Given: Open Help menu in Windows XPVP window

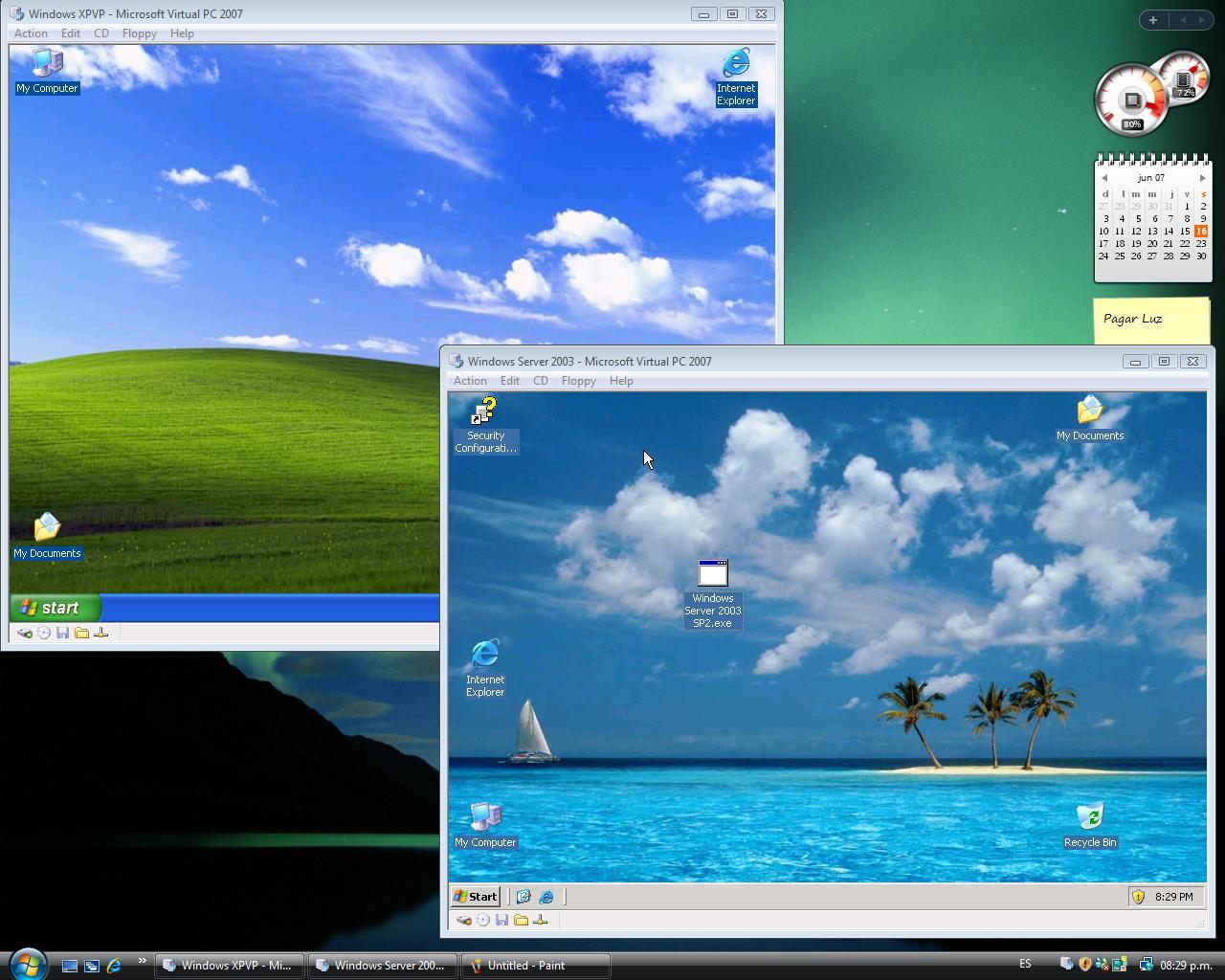Looking at the screenshot, I should pos(182,33).
